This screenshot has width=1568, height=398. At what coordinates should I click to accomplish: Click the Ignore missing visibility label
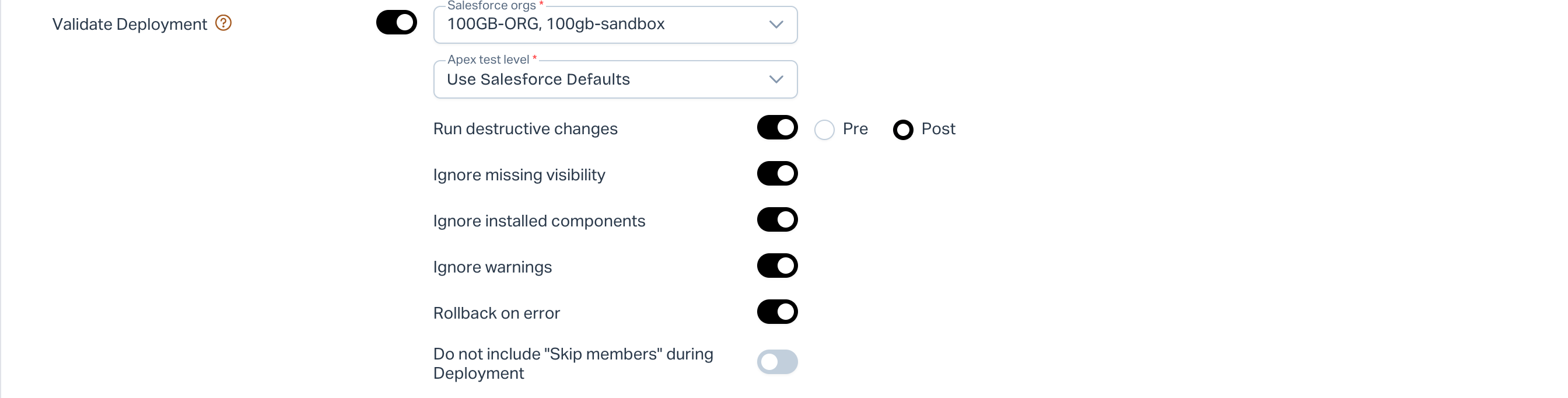pos(519,175)
